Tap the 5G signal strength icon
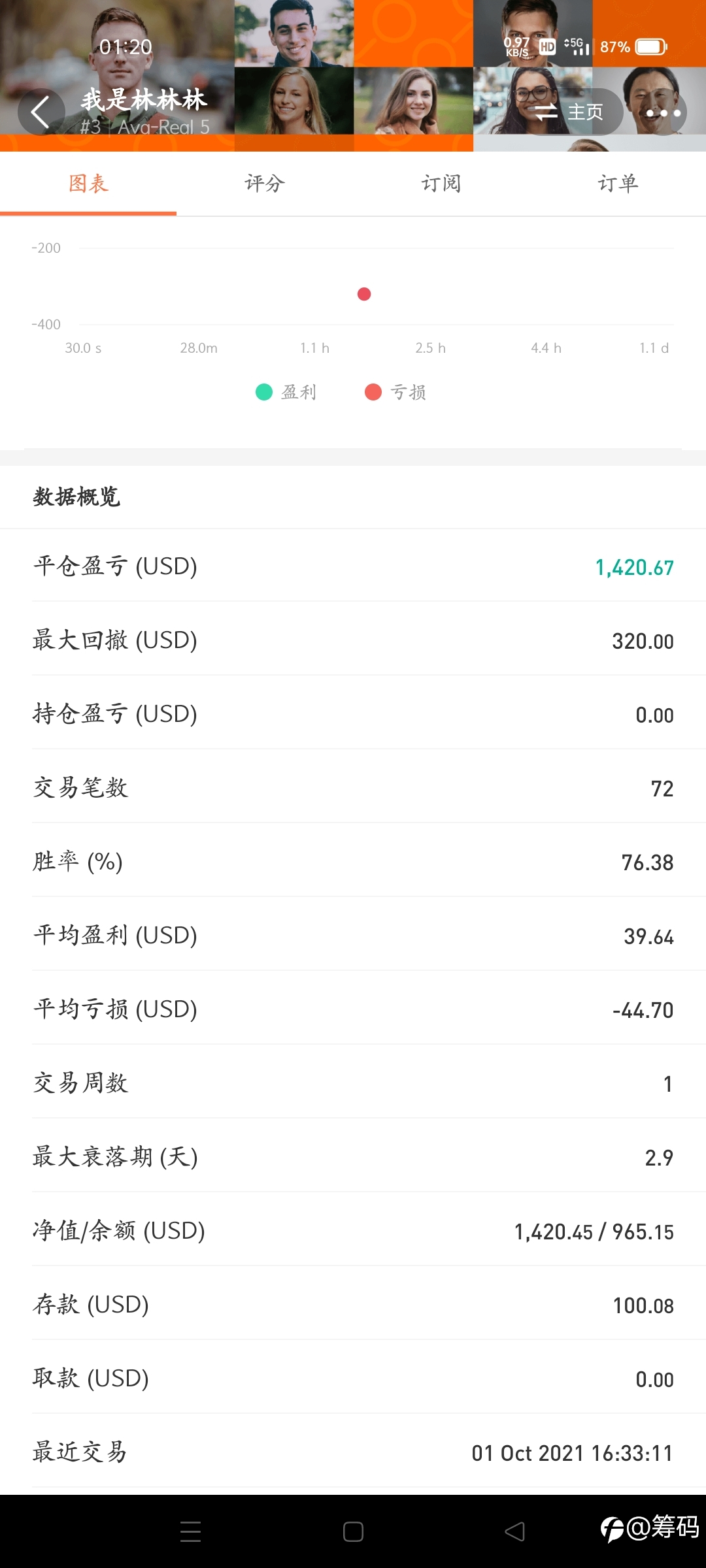Image resolution: width=706 pixels, height=1568 pixels. (x=577, y=46)
